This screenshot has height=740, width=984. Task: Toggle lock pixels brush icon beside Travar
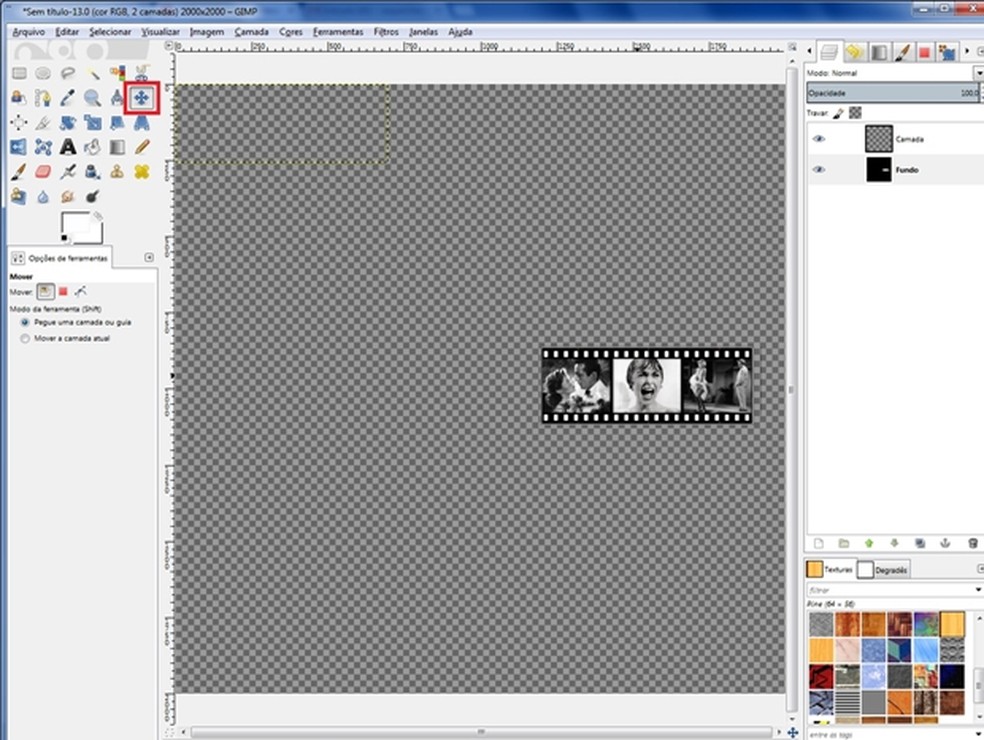[838, 113]
